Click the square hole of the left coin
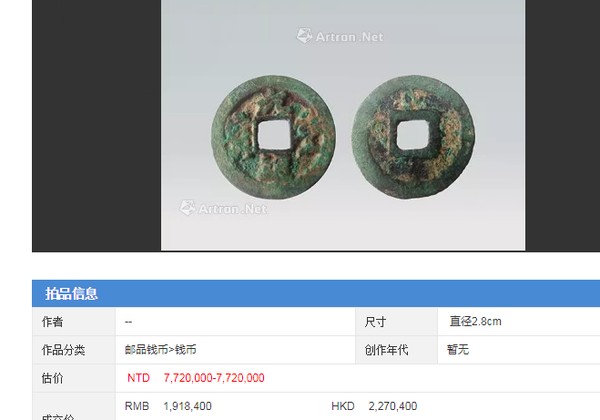This screenshot has width=600, height=420. (274, 134)
